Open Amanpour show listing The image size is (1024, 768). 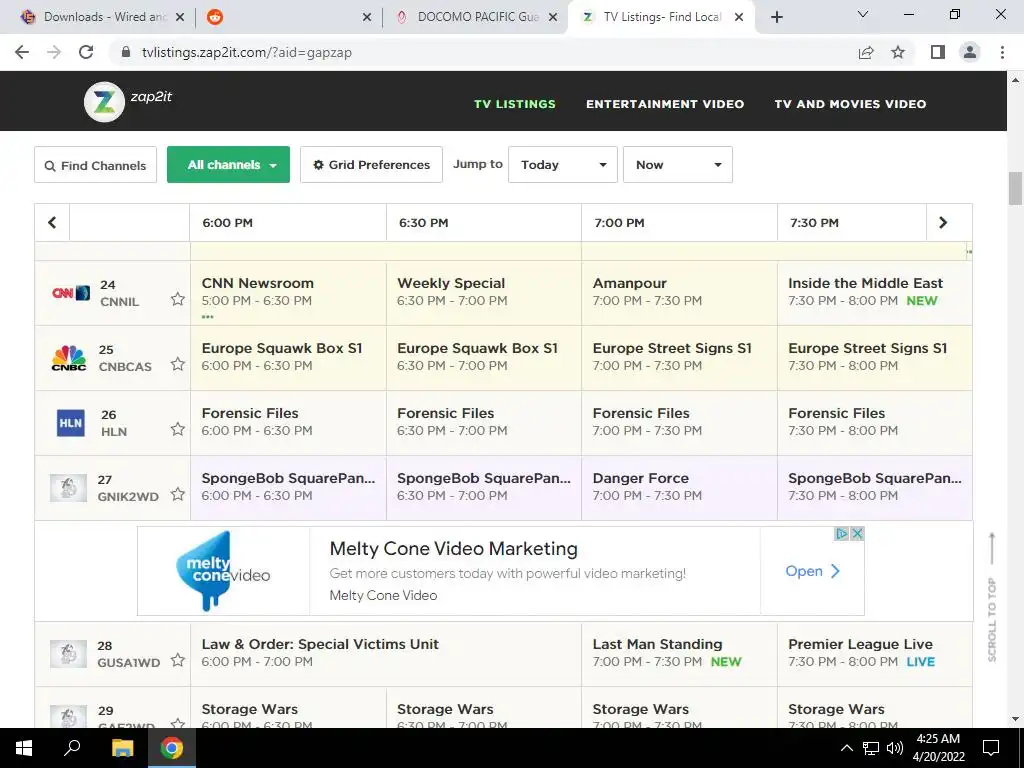pyautogui.click(x=679, y=293)
